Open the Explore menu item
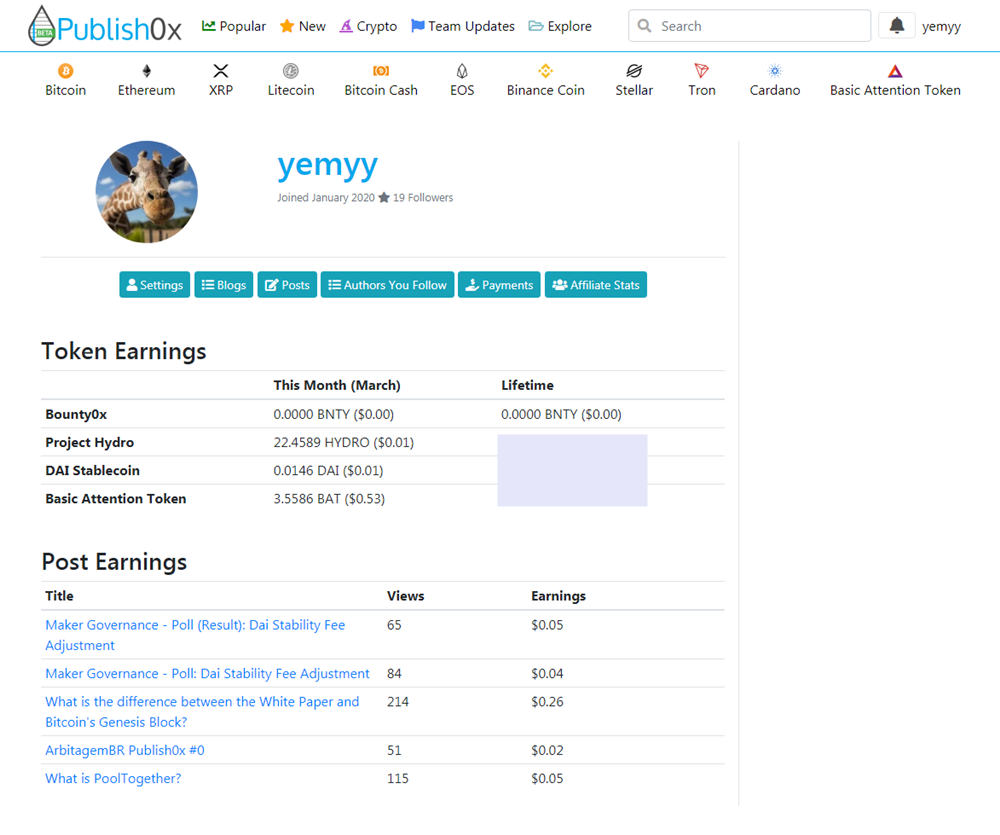 [x=560, y=26]
